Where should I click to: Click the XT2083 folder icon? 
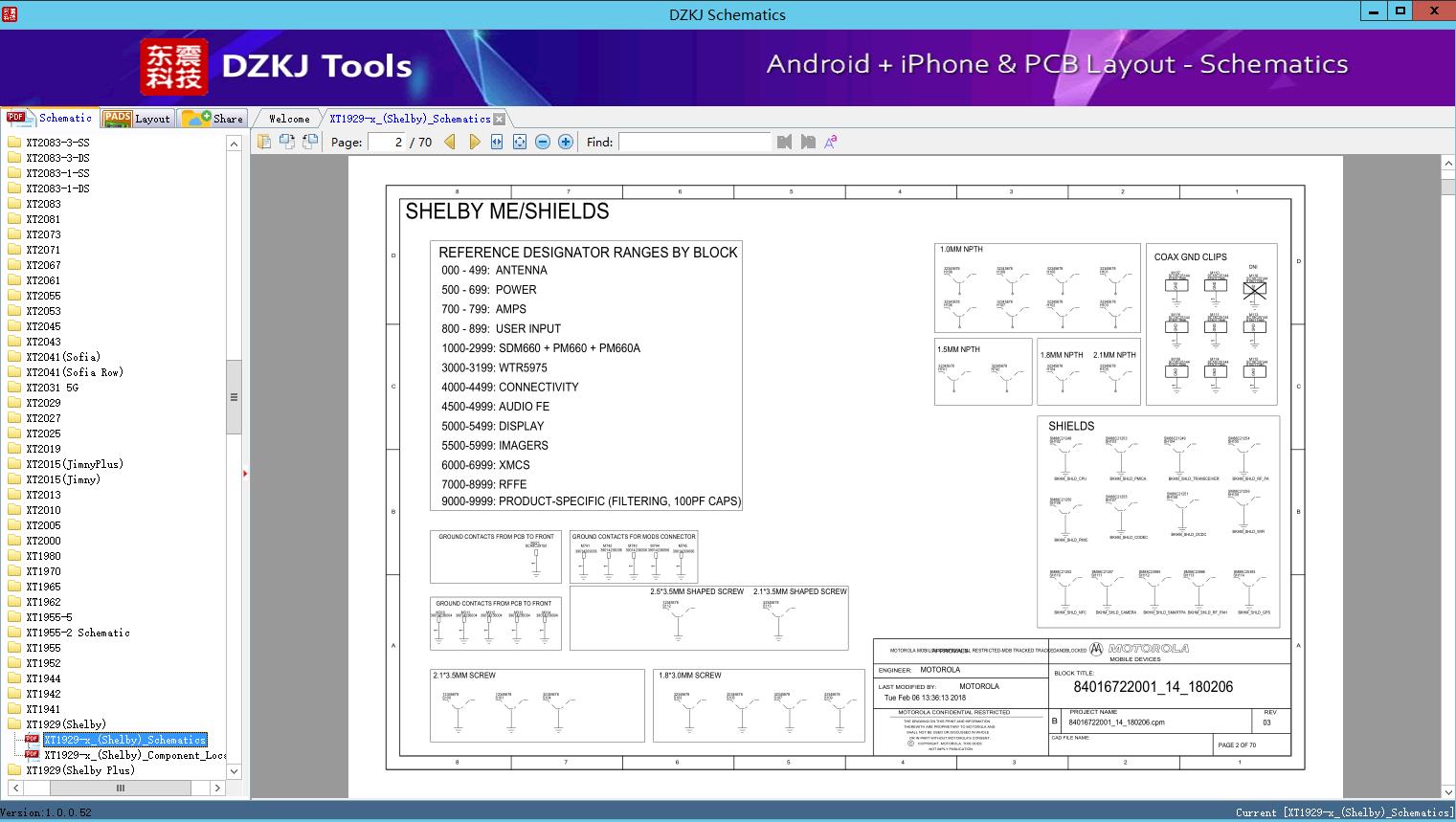[x=14, y=204]
